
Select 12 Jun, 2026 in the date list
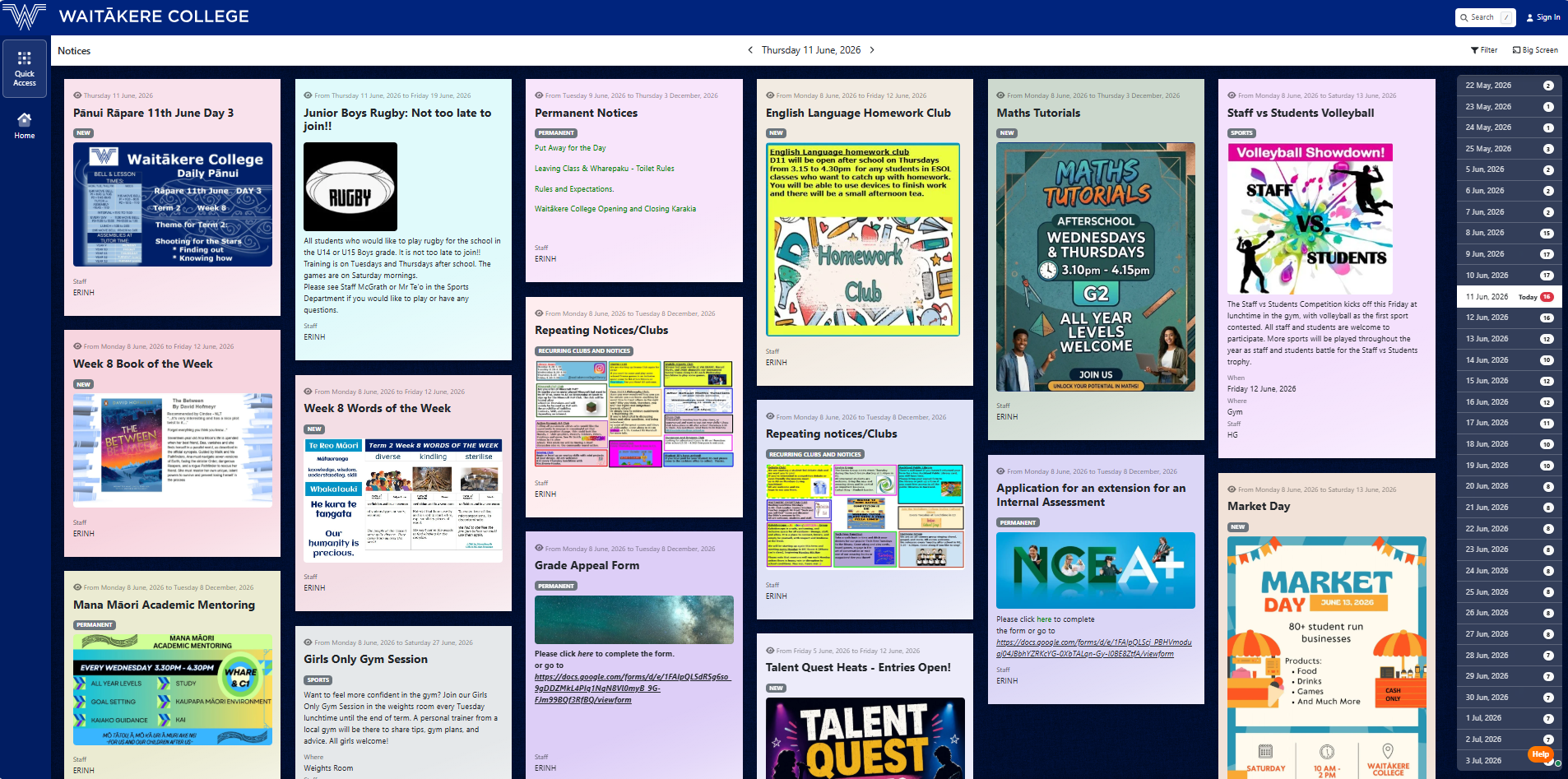tap(1510, 318)
